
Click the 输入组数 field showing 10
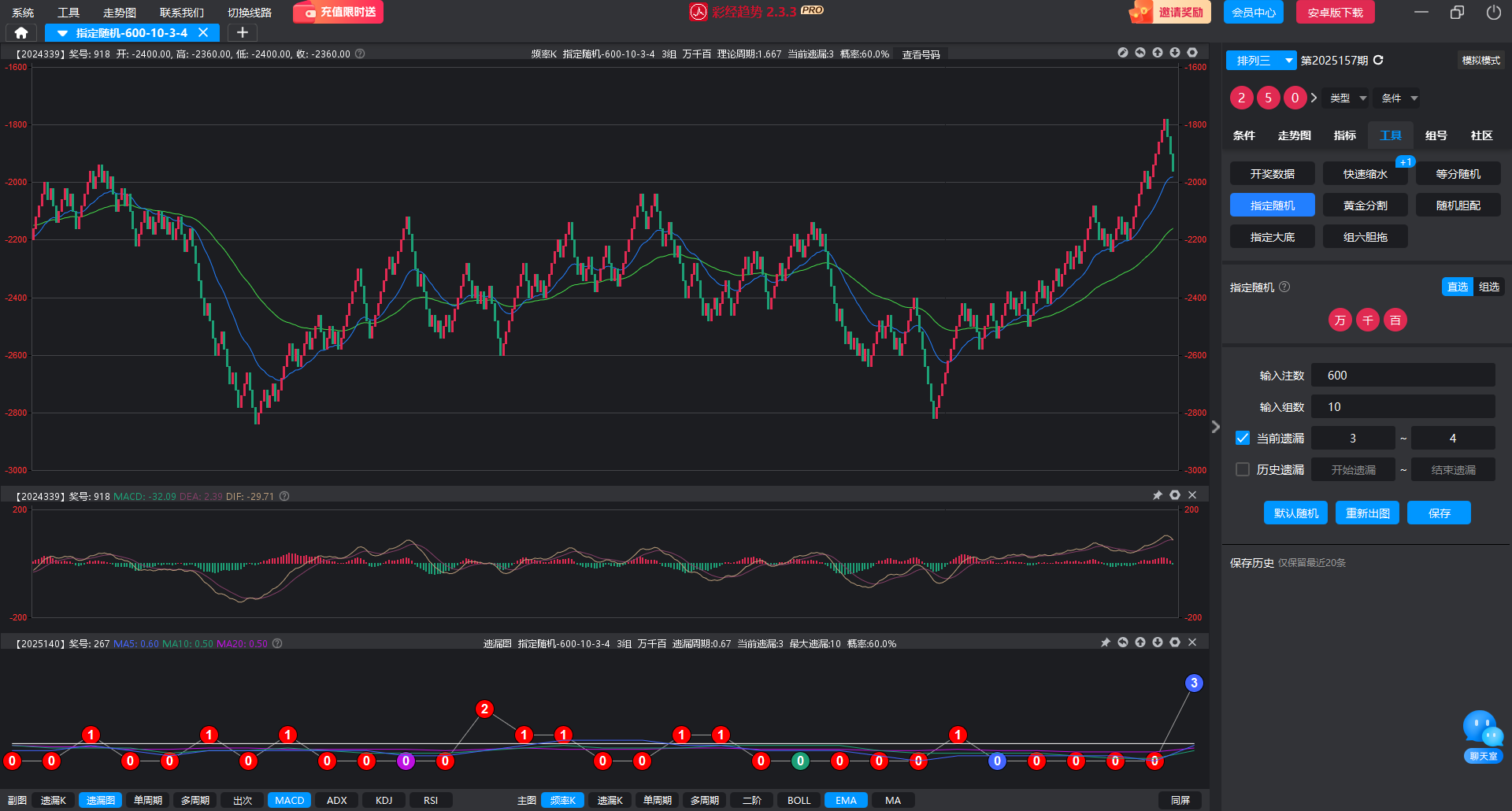pos(1403,406)
